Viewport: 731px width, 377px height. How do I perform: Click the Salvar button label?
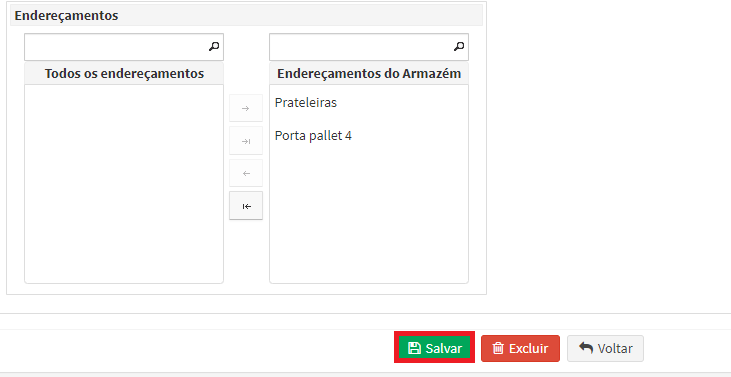(x=444, y=349)
